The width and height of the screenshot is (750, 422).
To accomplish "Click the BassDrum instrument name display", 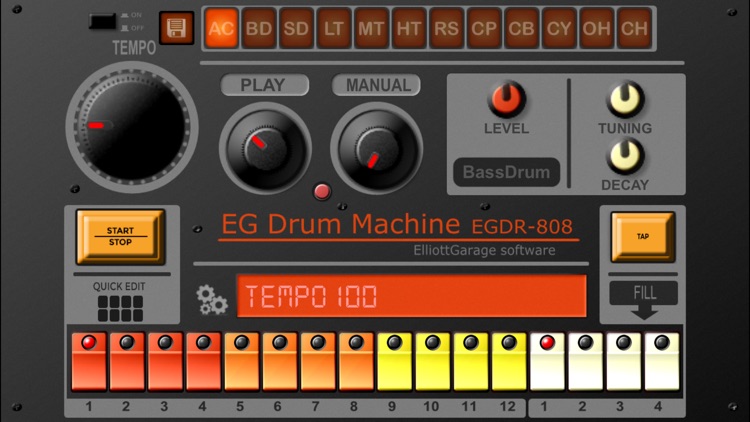I will click(507, 172).
